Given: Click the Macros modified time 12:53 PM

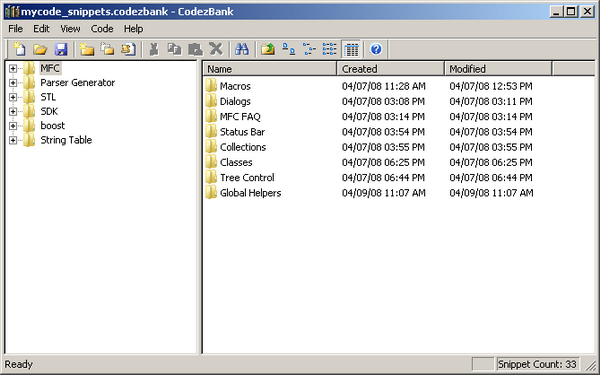Looking at the screenshot, I should pyautogui.click(x=491, y=86).
